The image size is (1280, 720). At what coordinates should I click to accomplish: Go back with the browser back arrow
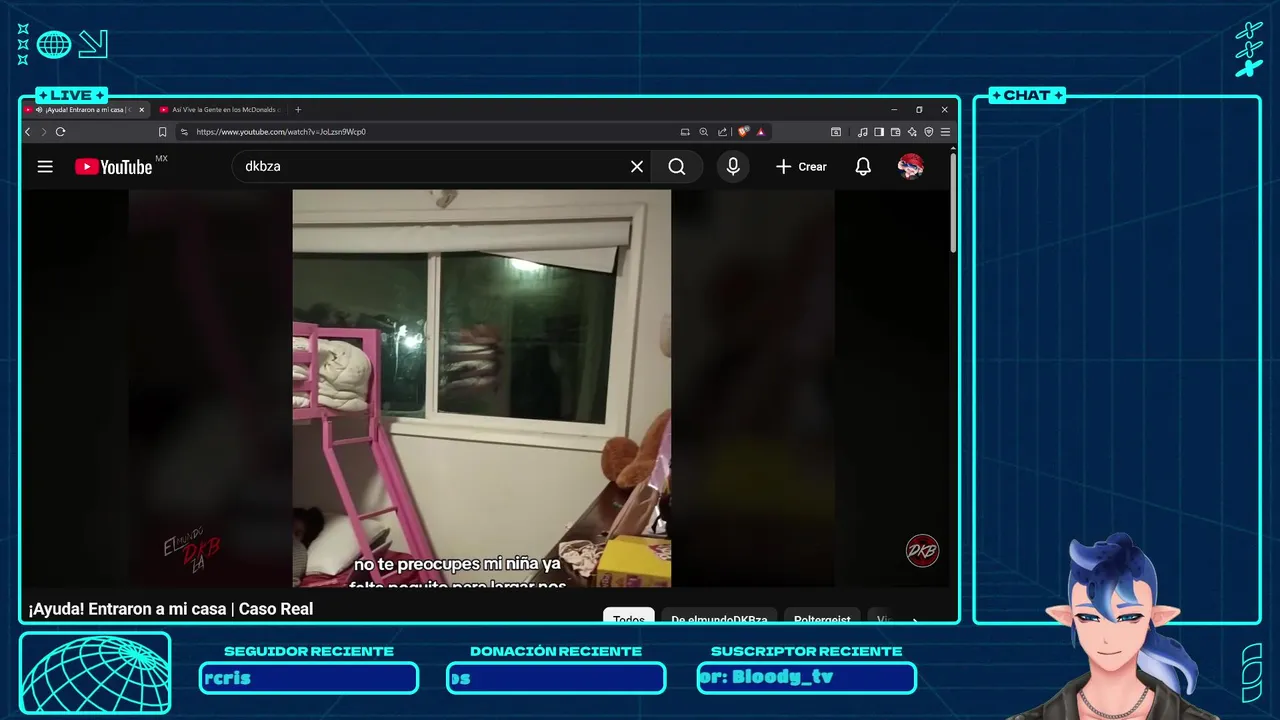[28, 132]
